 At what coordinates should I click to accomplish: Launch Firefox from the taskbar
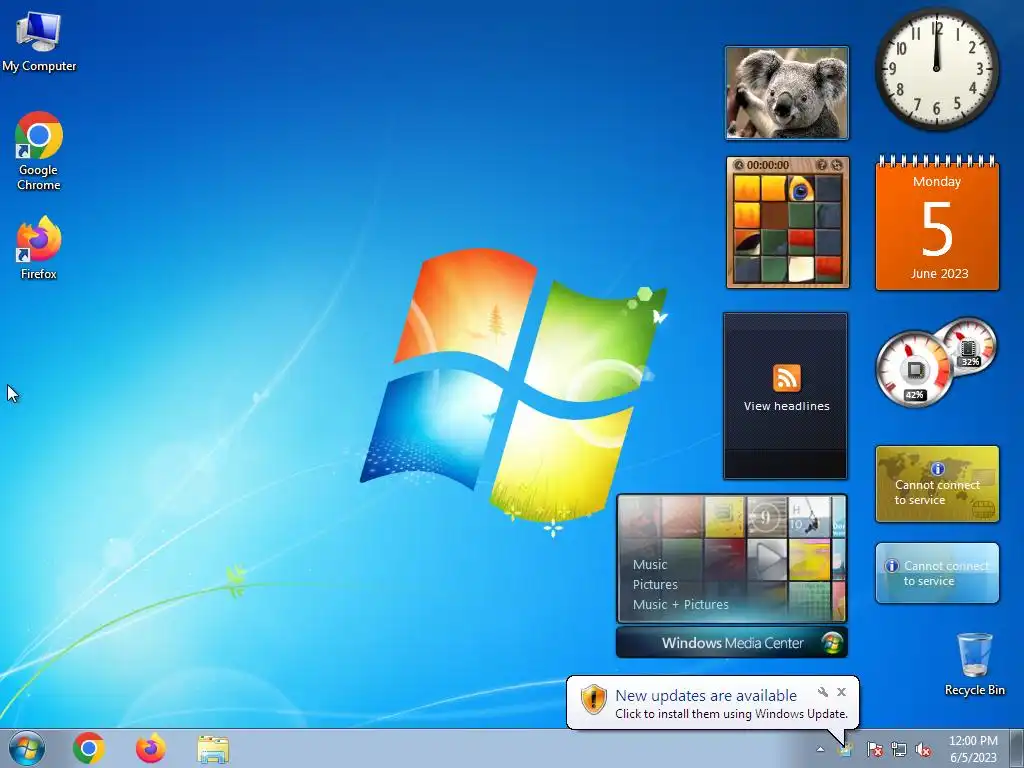(151, 748)
